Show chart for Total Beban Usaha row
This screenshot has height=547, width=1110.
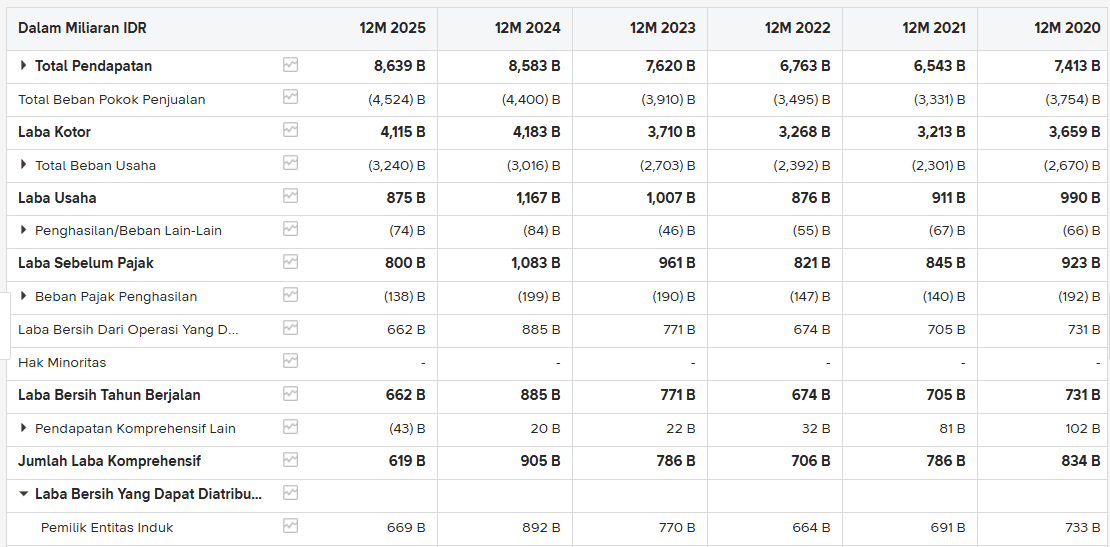point(290,163)
